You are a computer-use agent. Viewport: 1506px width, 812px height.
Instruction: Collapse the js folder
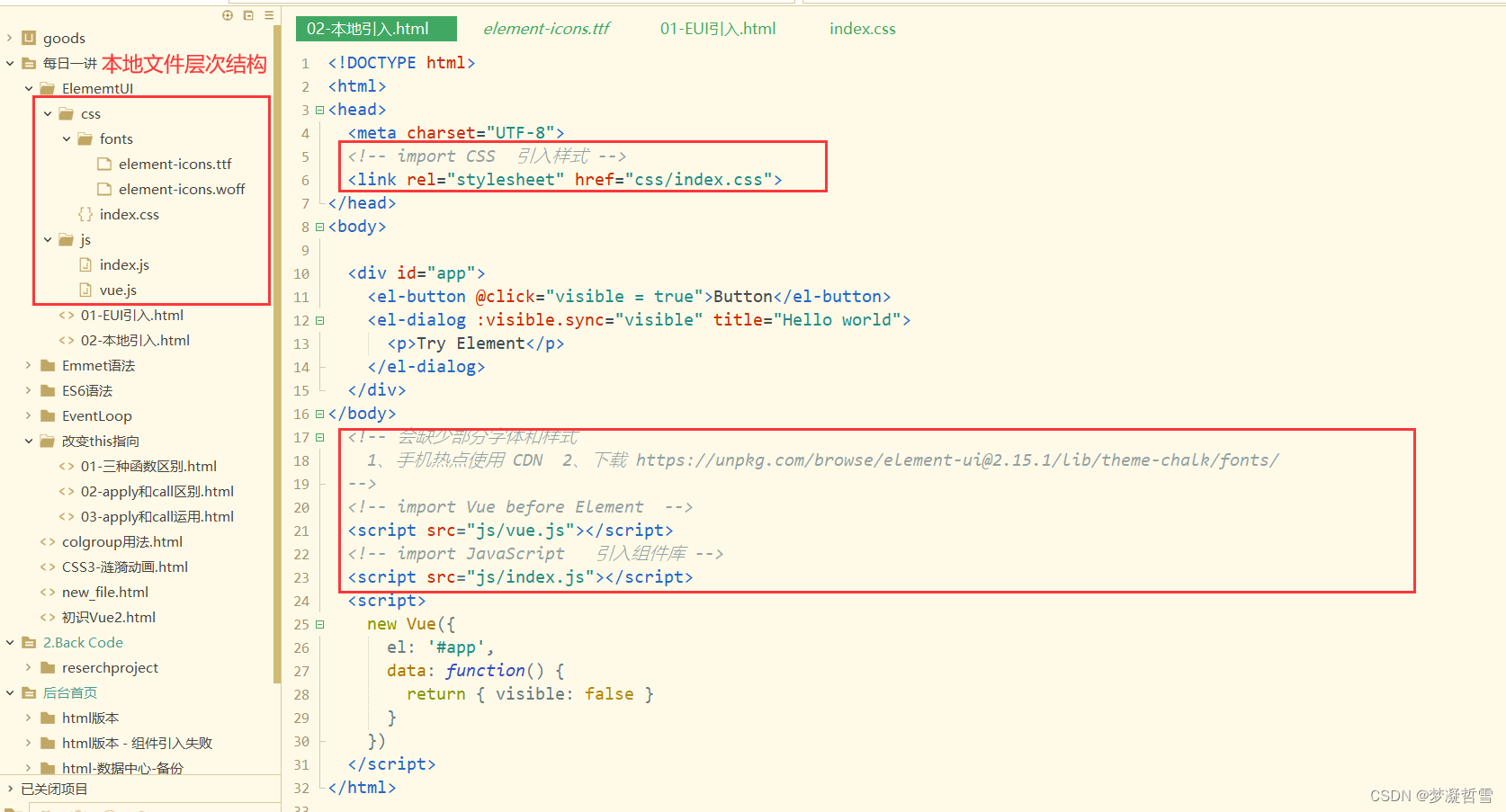click(x=48, y=239)
